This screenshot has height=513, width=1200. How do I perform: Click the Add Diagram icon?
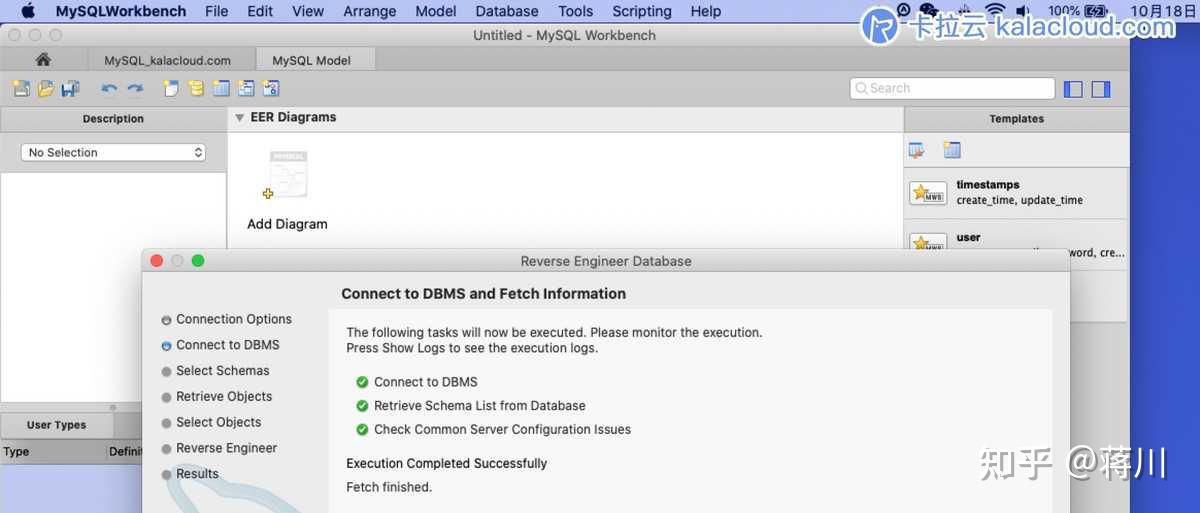(287, 177)
